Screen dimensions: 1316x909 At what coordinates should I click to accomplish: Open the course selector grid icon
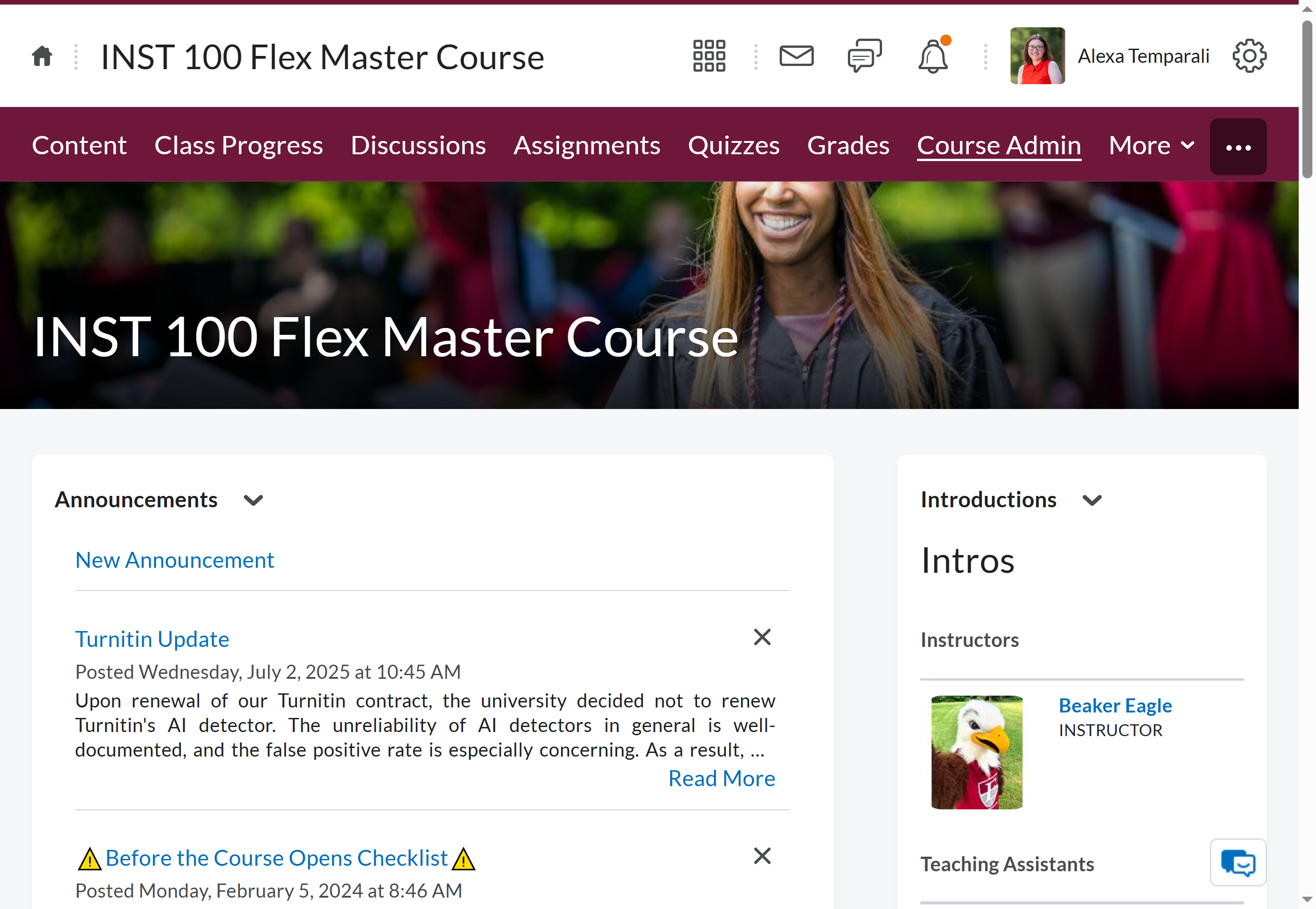(709, 56)
